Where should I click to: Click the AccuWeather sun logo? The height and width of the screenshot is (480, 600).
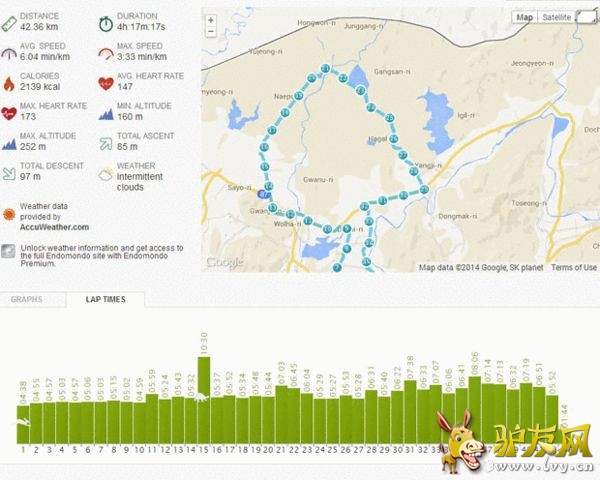click(9, 214)
